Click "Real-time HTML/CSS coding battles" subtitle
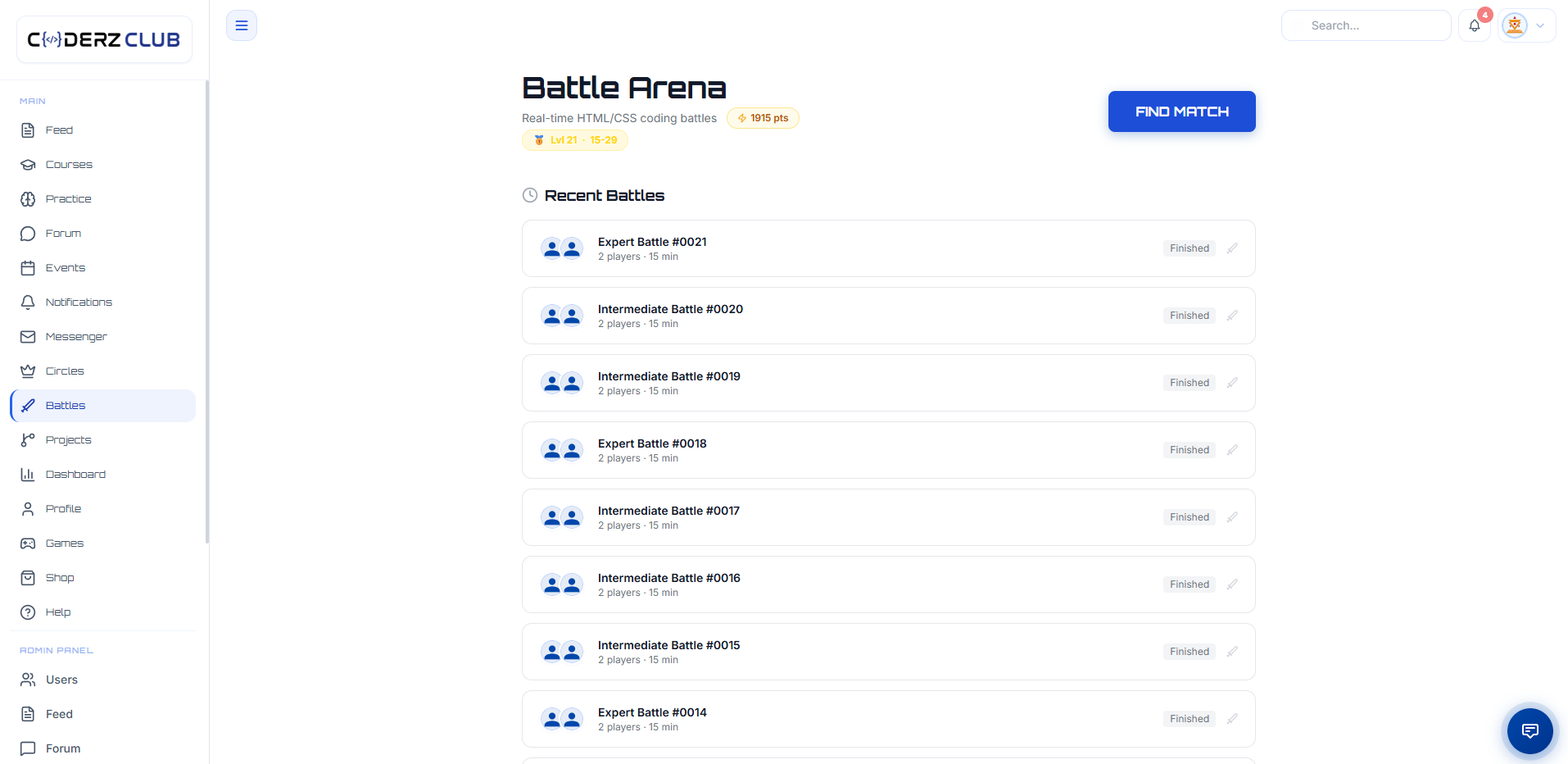This screenshot has width=1568, height=764. point(619,118)
